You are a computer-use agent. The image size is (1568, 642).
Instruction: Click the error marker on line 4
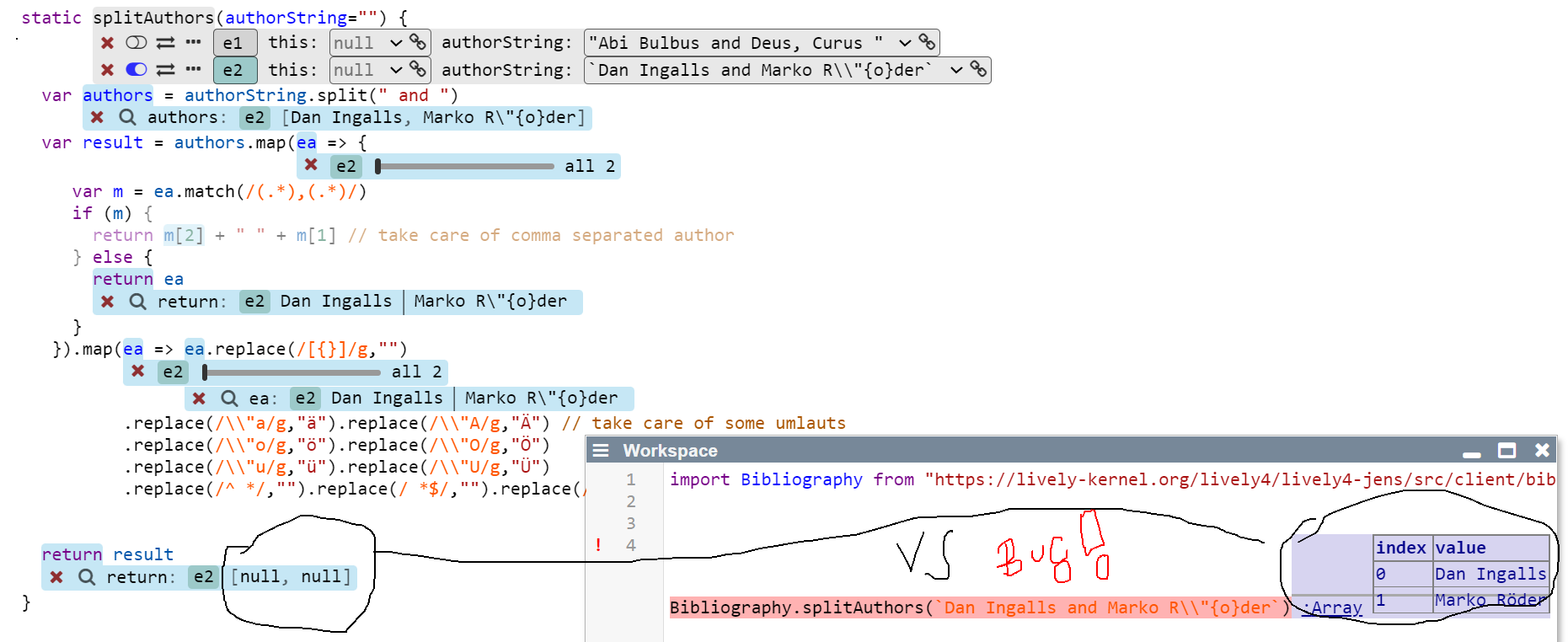point(598,545)
